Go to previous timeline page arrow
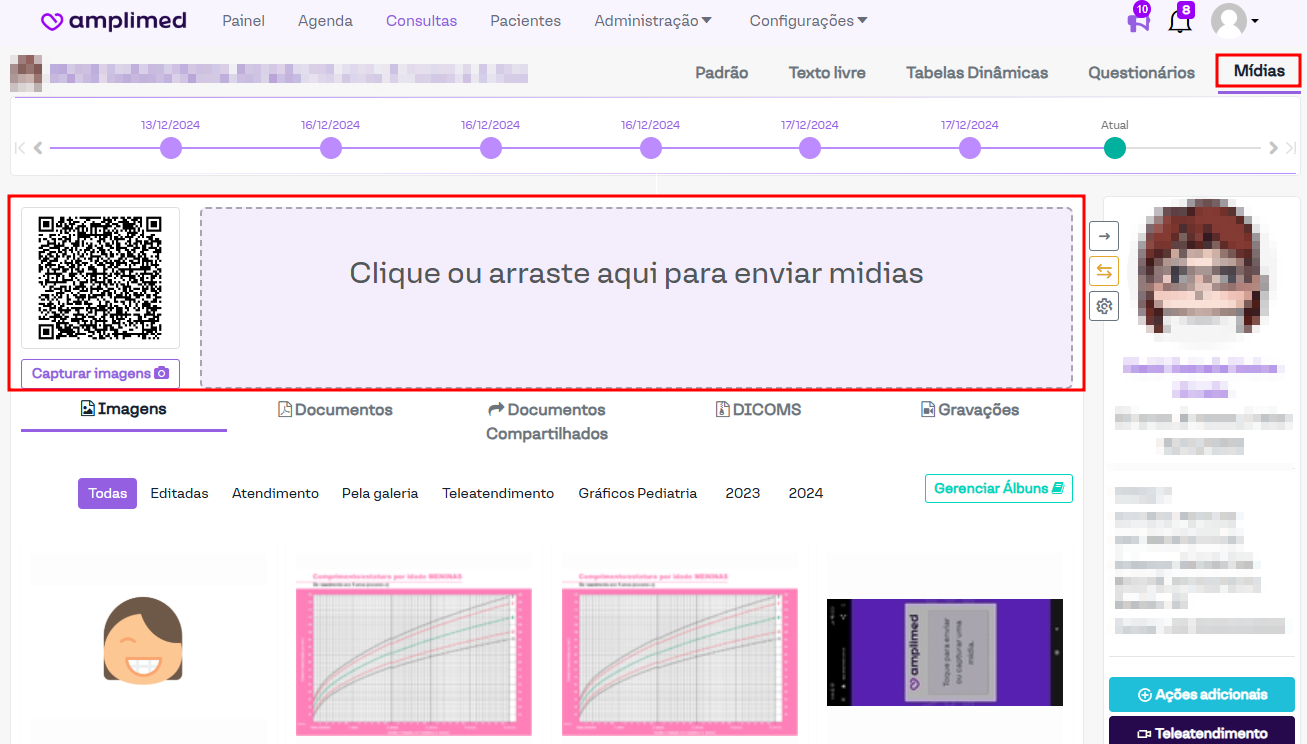Image resolution: width=1307 pixels, height=744 pixels. pyautogui.click(x=38, y=148)
